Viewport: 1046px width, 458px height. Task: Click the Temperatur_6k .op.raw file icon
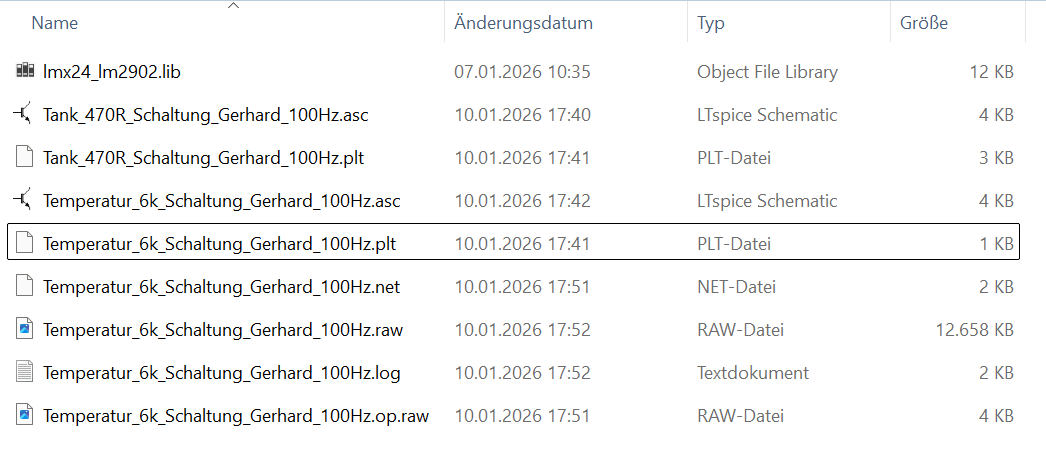tap(26, 416)
